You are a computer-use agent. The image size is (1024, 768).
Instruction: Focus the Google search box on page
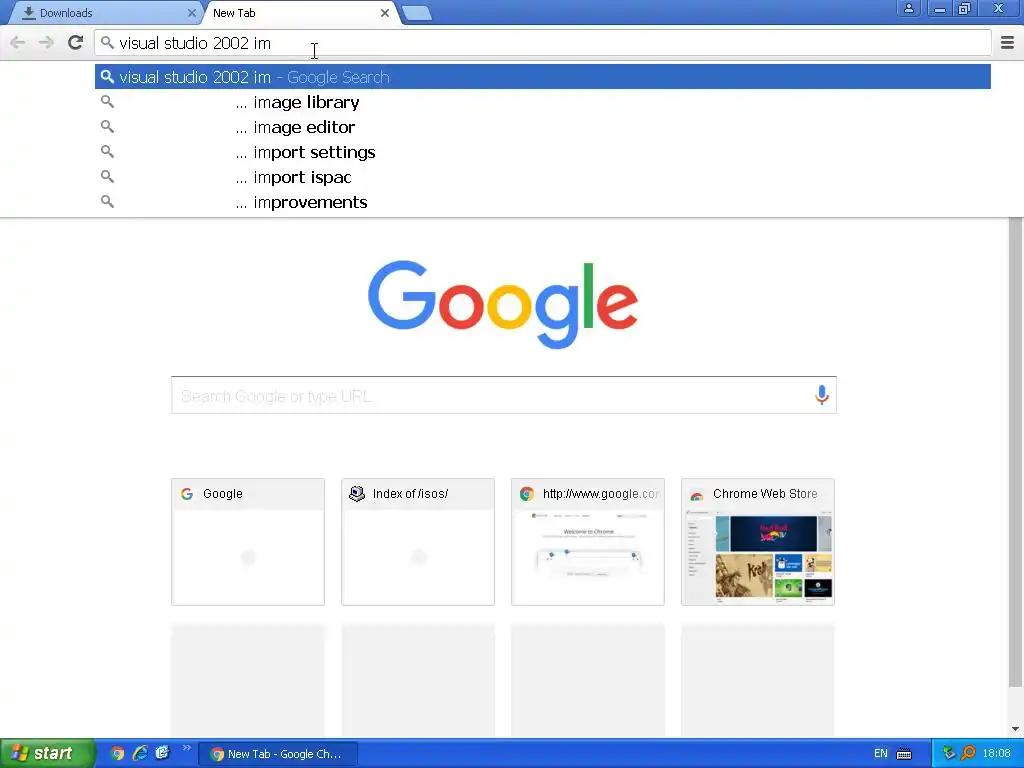click(x=504, y=395)
